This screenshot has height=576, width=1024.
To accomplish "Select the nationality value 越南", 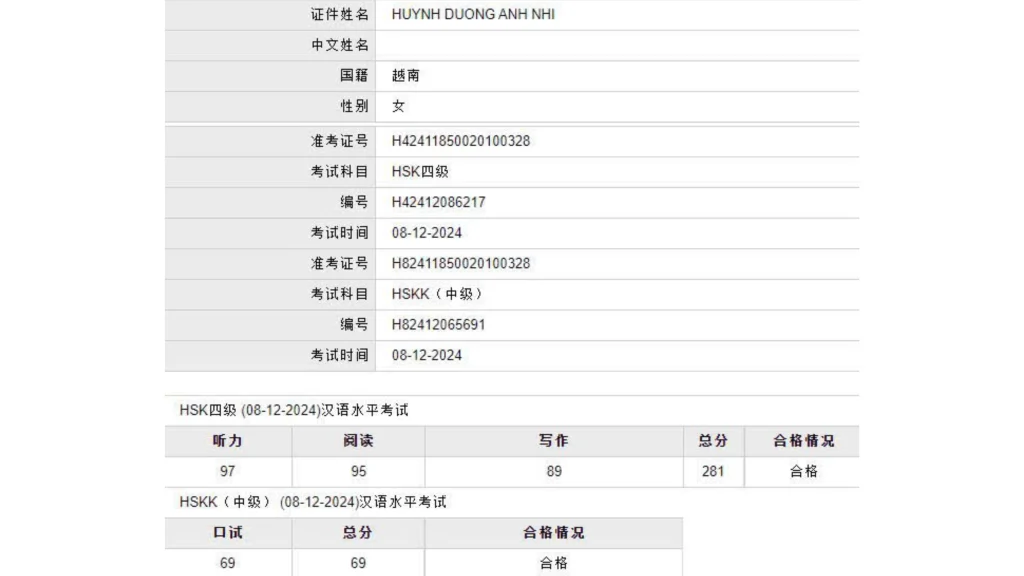I will (x=405, y=76).
